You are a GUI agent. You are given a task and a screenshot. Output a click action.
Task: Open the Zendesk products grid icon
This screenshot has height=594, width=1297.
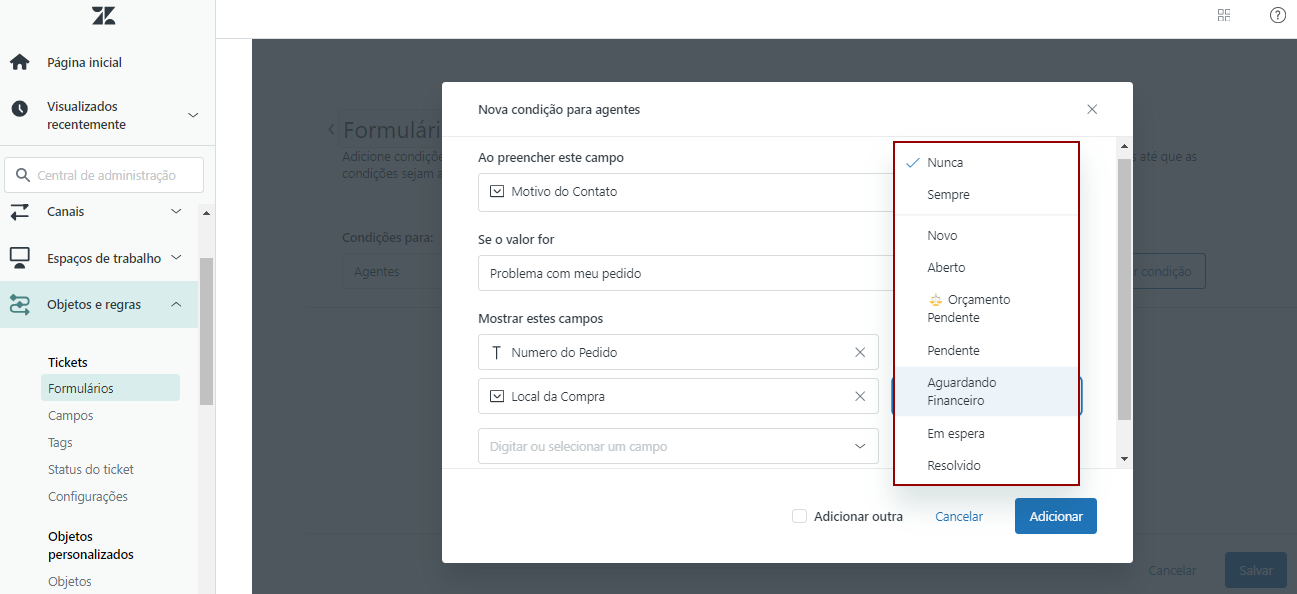tap(1224, 15)
